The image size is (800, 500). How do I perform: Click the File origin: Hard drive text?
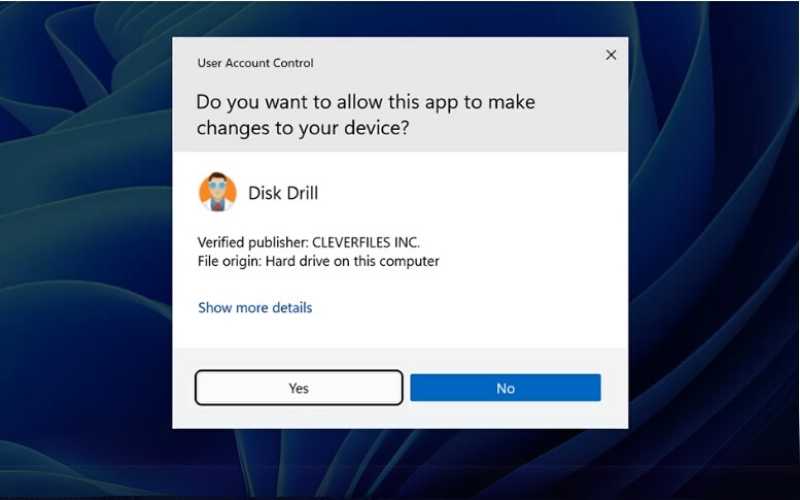(318, 261)
